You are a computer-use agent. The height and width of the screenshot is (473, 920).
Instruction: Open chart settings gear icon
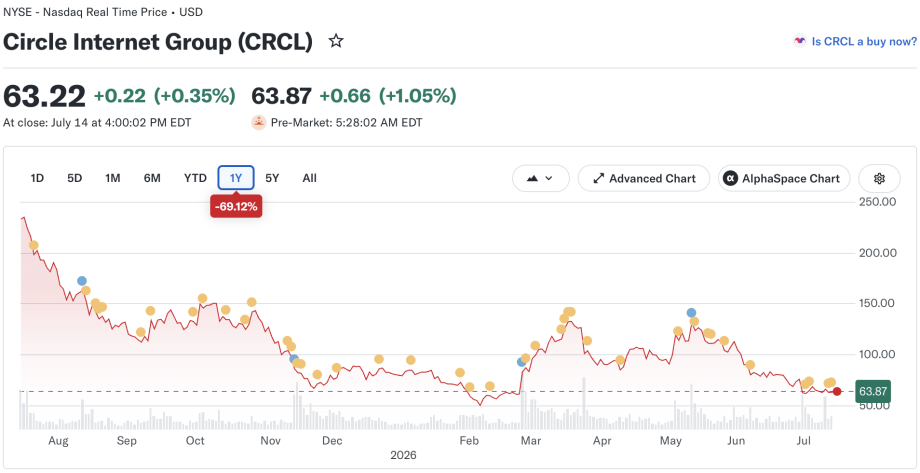(879, 178)
